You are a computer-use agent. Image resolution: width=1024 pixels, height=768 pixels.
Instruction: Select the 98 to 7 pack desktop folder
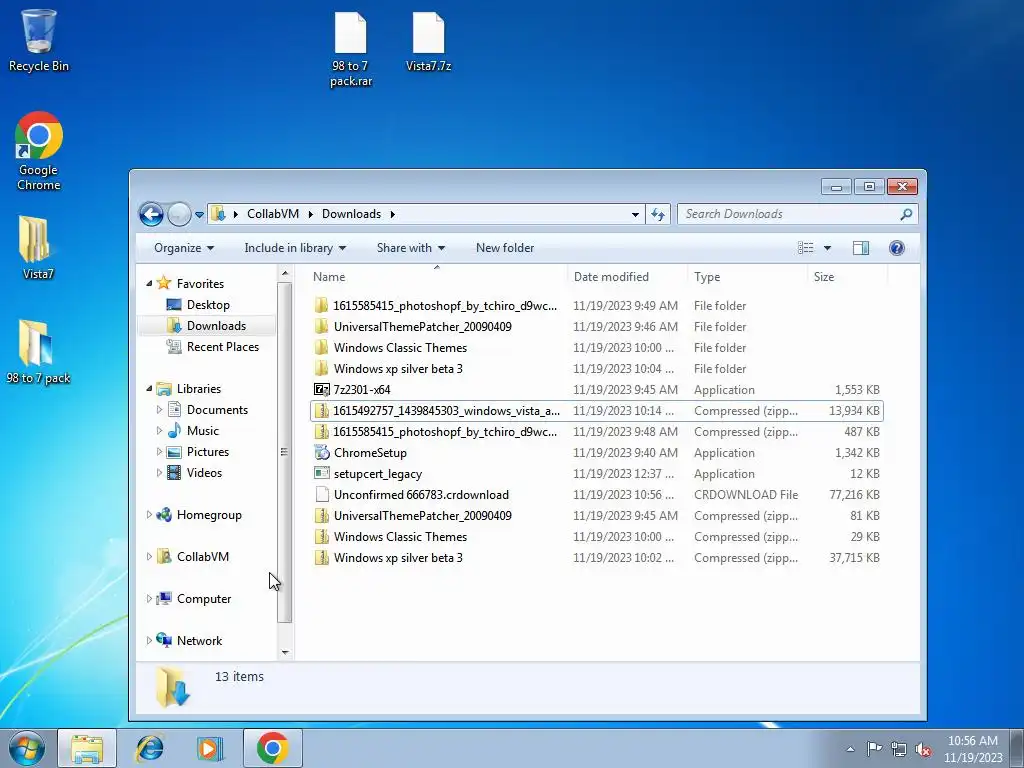pyautogui.click(x=38, y=351)
